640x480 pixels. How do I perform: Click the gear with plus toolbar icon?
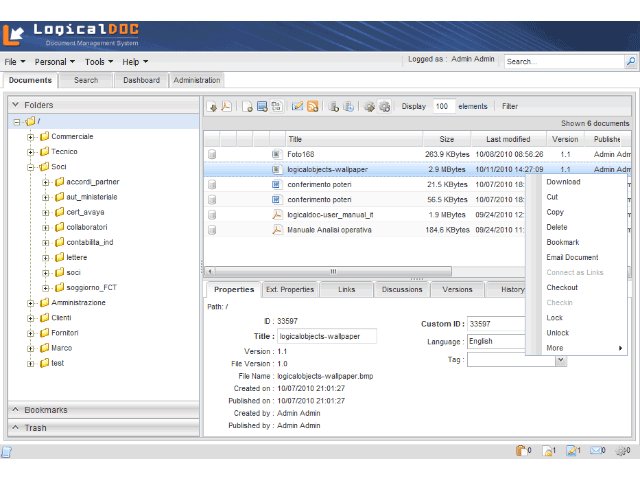[384, 107]
